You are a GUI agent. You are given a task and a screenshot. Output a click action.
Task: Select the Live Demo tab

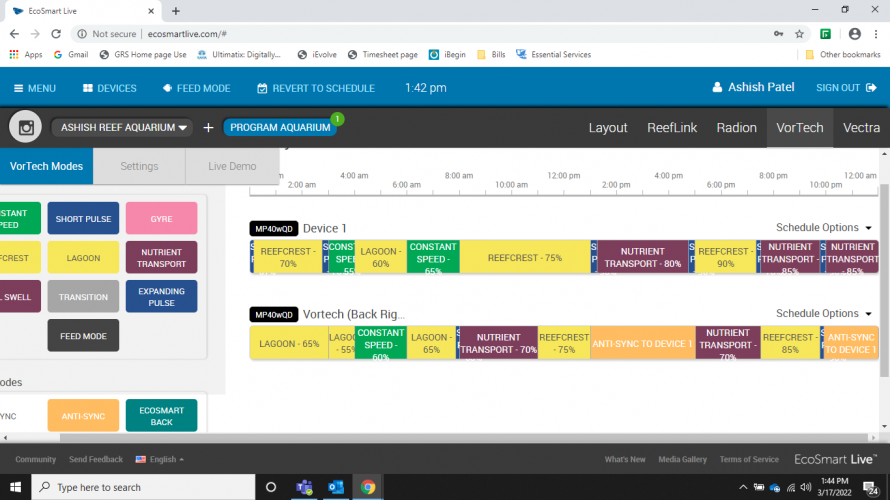(232, 166)
